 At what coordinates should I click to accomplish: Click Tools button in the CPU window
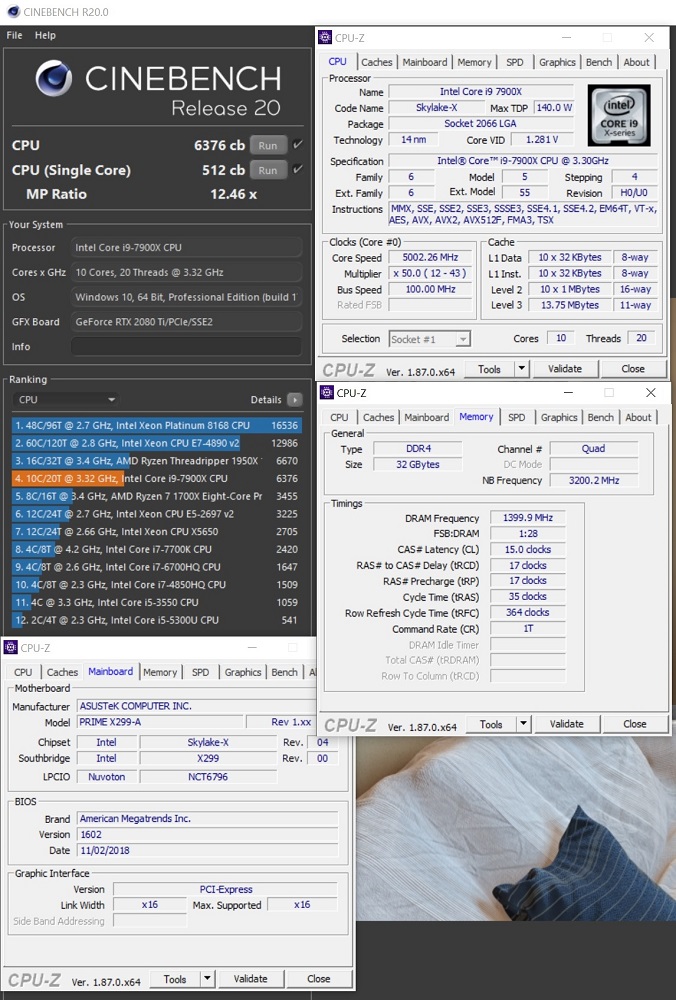pos(489,369)
